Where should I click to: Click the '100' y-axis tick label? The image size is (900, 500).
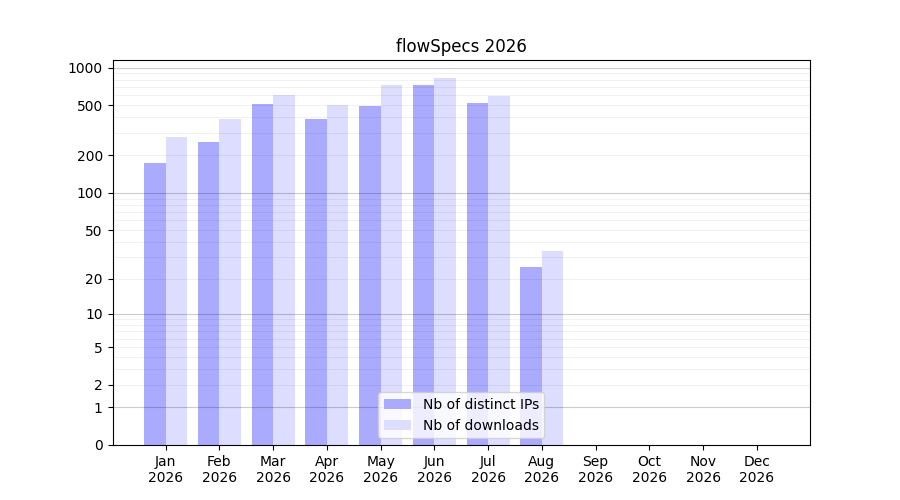[89, 193]
